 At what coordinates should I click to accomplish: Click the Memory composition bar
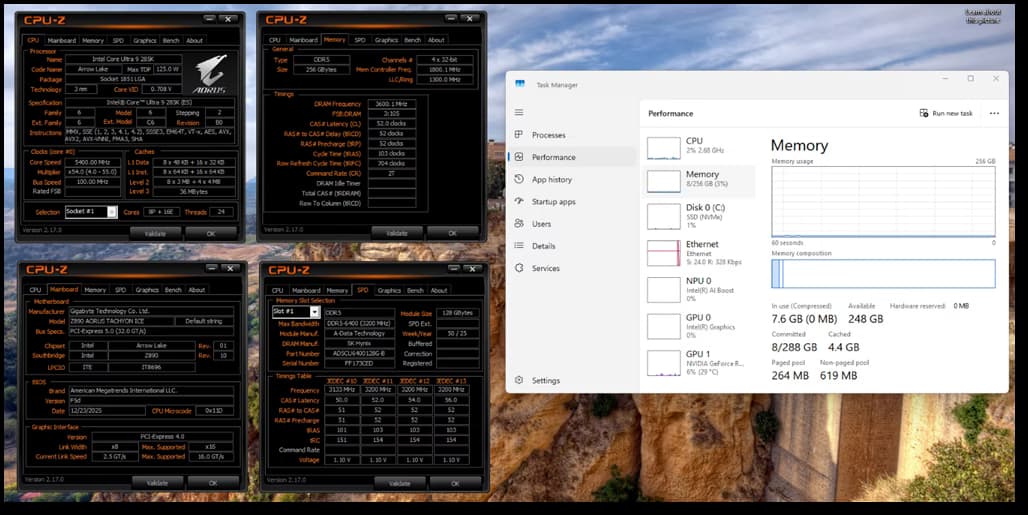pyautogui.click(x=883, y=273)
